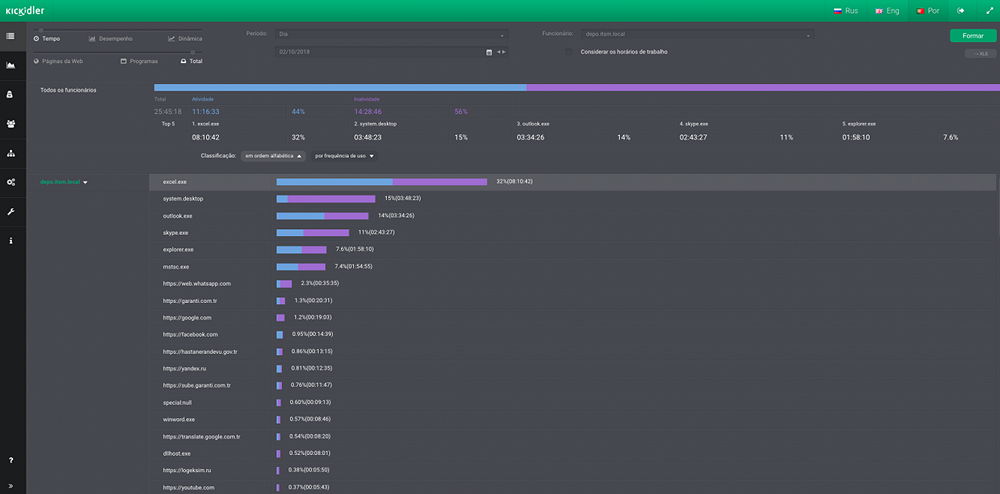
Task: Click the filter slider handle above Total
Action: point(193,52)
